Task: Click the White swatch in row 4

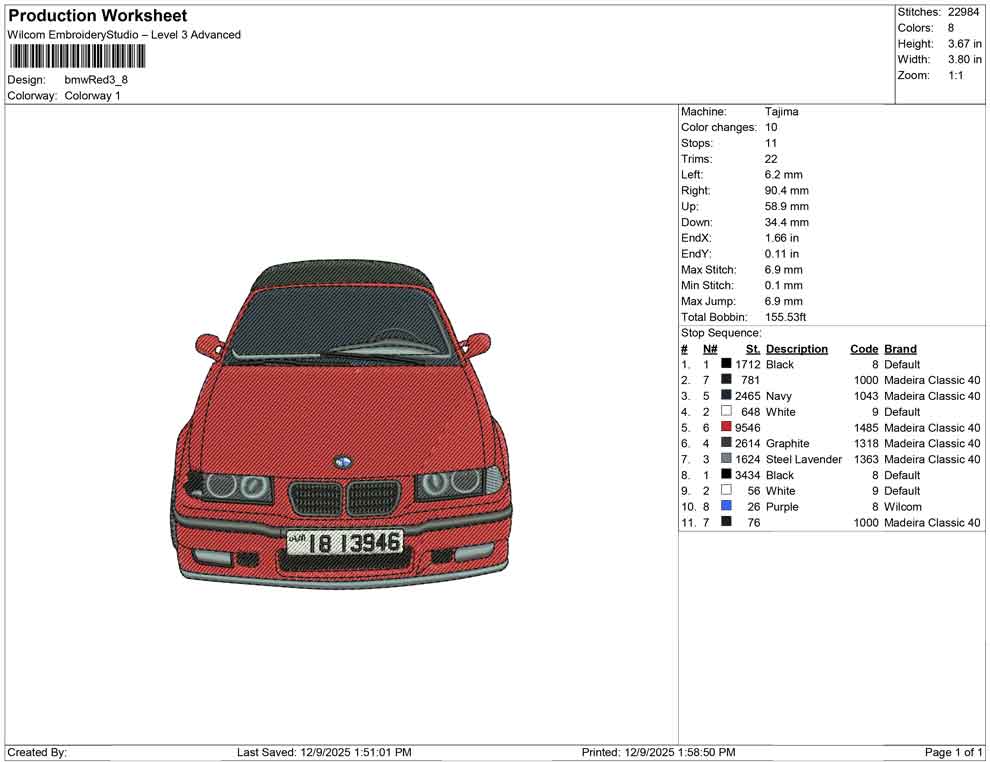Action: click(x=726, y=411)
